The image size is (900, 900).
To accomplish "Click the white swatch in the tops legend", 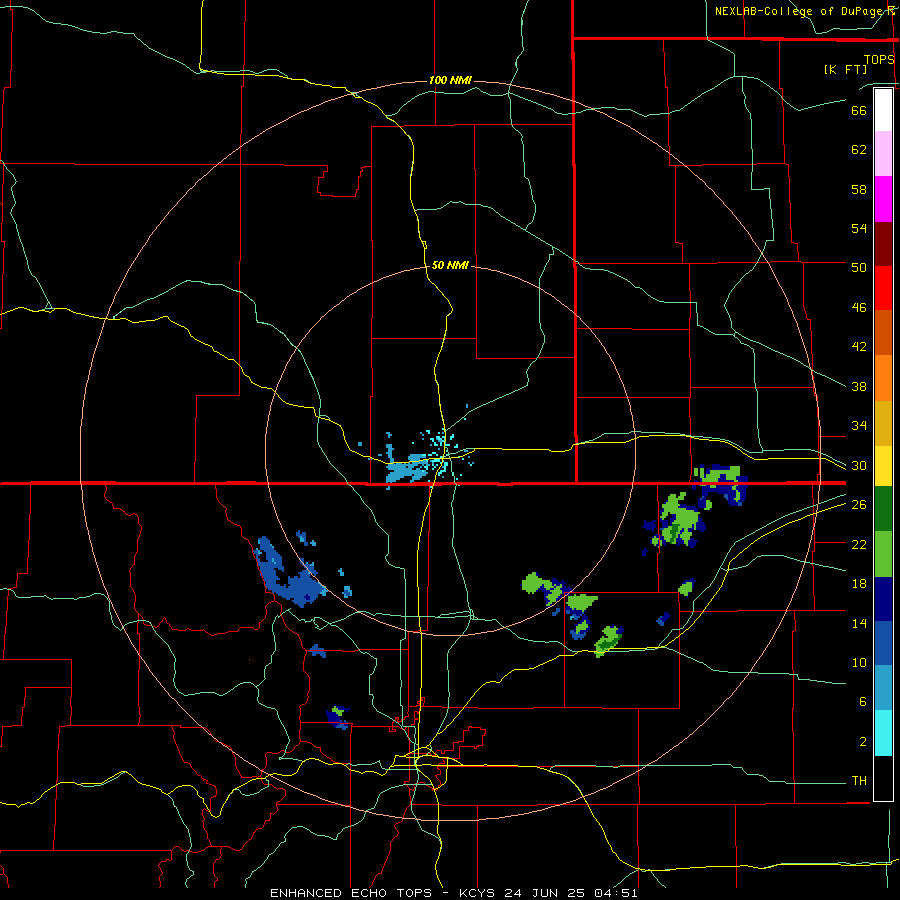I will point(883,110).
